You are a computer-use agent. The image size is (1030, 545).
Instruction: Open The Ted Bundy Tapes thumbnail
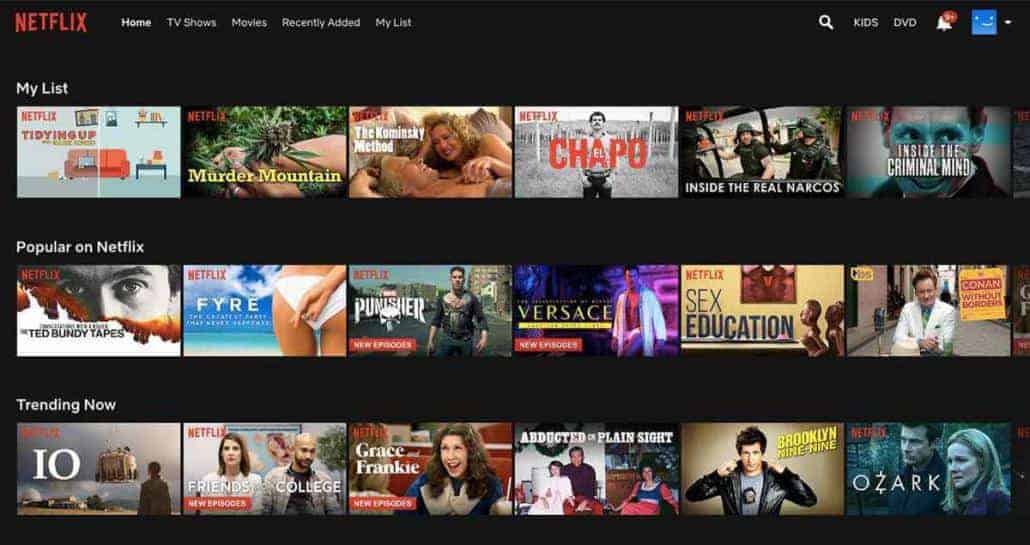point(99,311)
